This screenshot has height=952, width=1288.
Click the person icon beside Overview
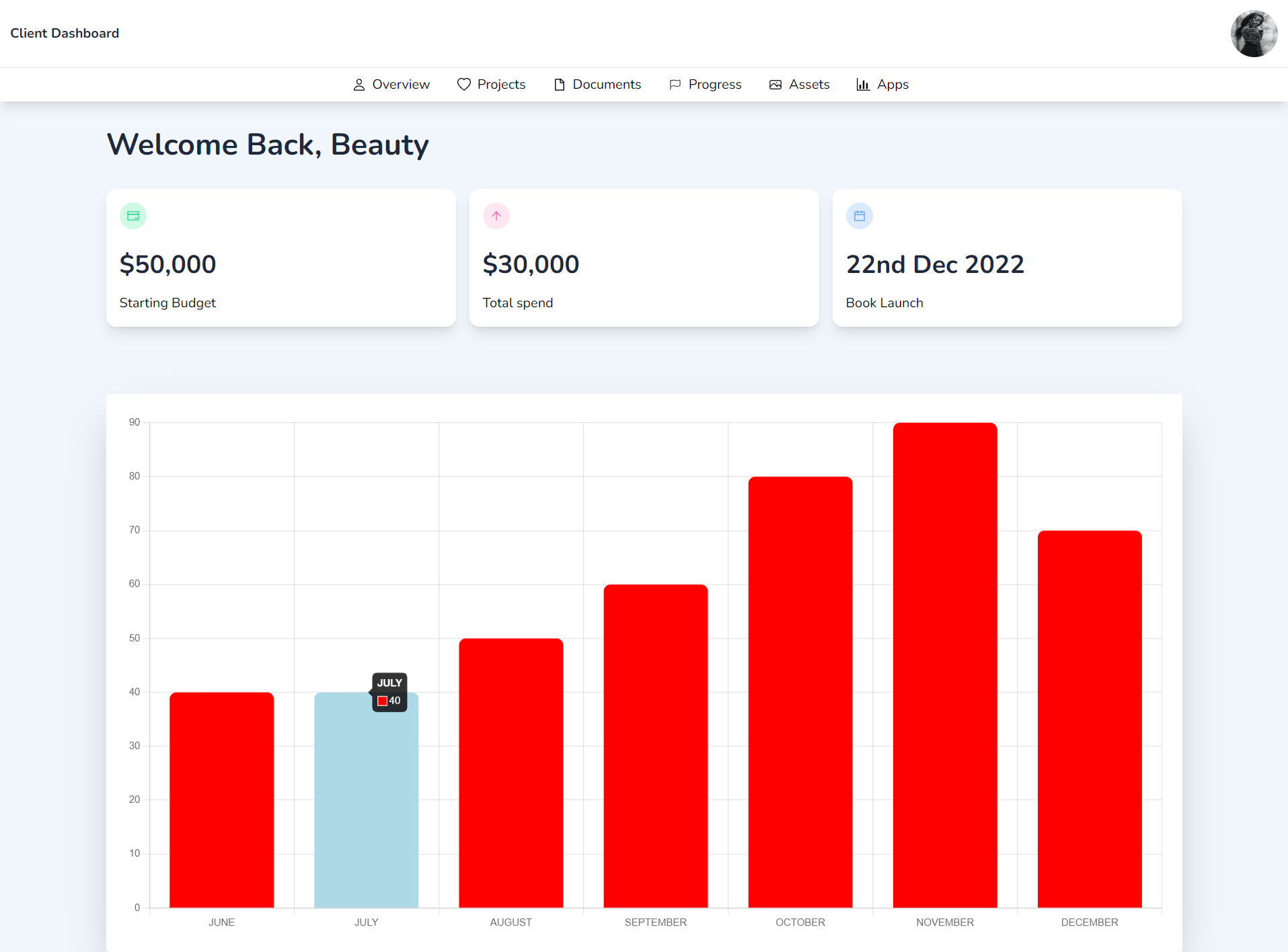pos(359,85)
